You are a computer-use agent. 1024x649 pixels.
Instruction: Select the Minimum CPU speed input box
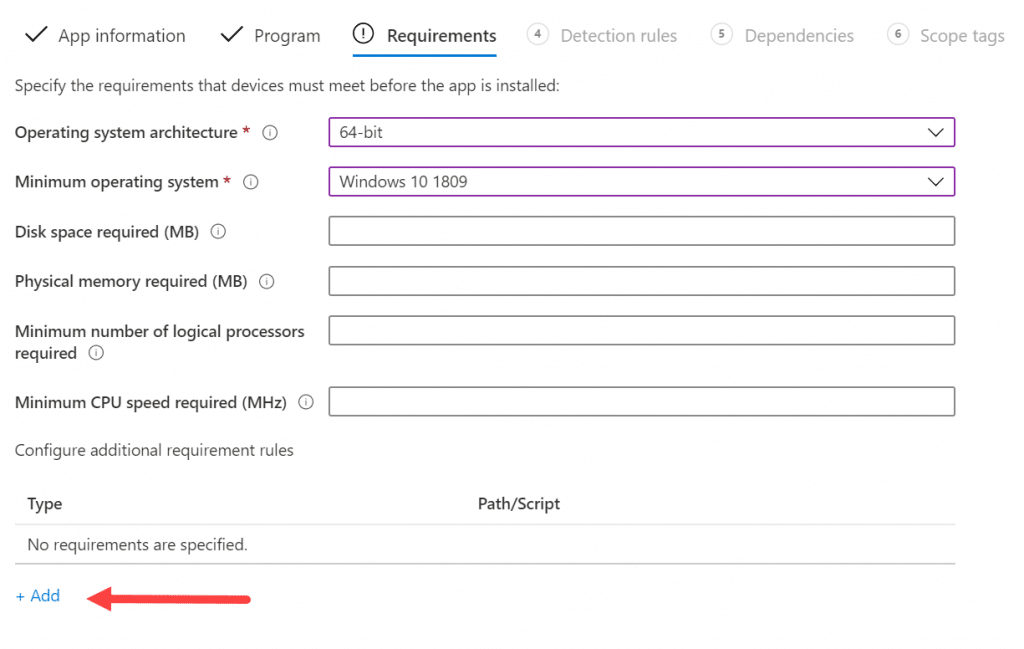pos(641,402)
